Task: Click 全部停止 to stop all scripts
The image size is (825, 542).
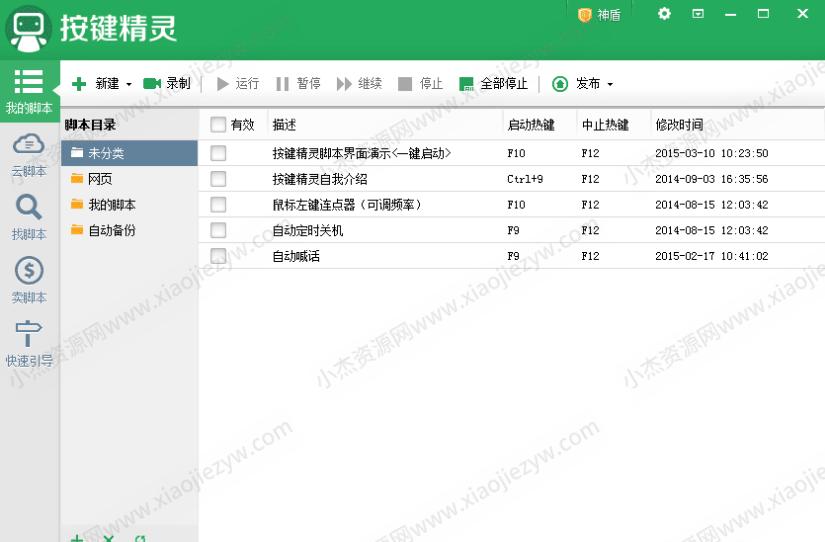Action: [494, 84]
